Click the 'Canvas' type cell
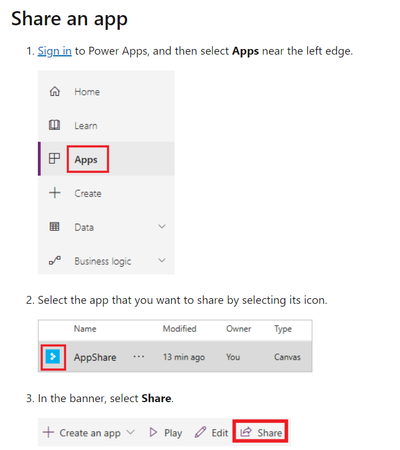 tap(287, 357)
